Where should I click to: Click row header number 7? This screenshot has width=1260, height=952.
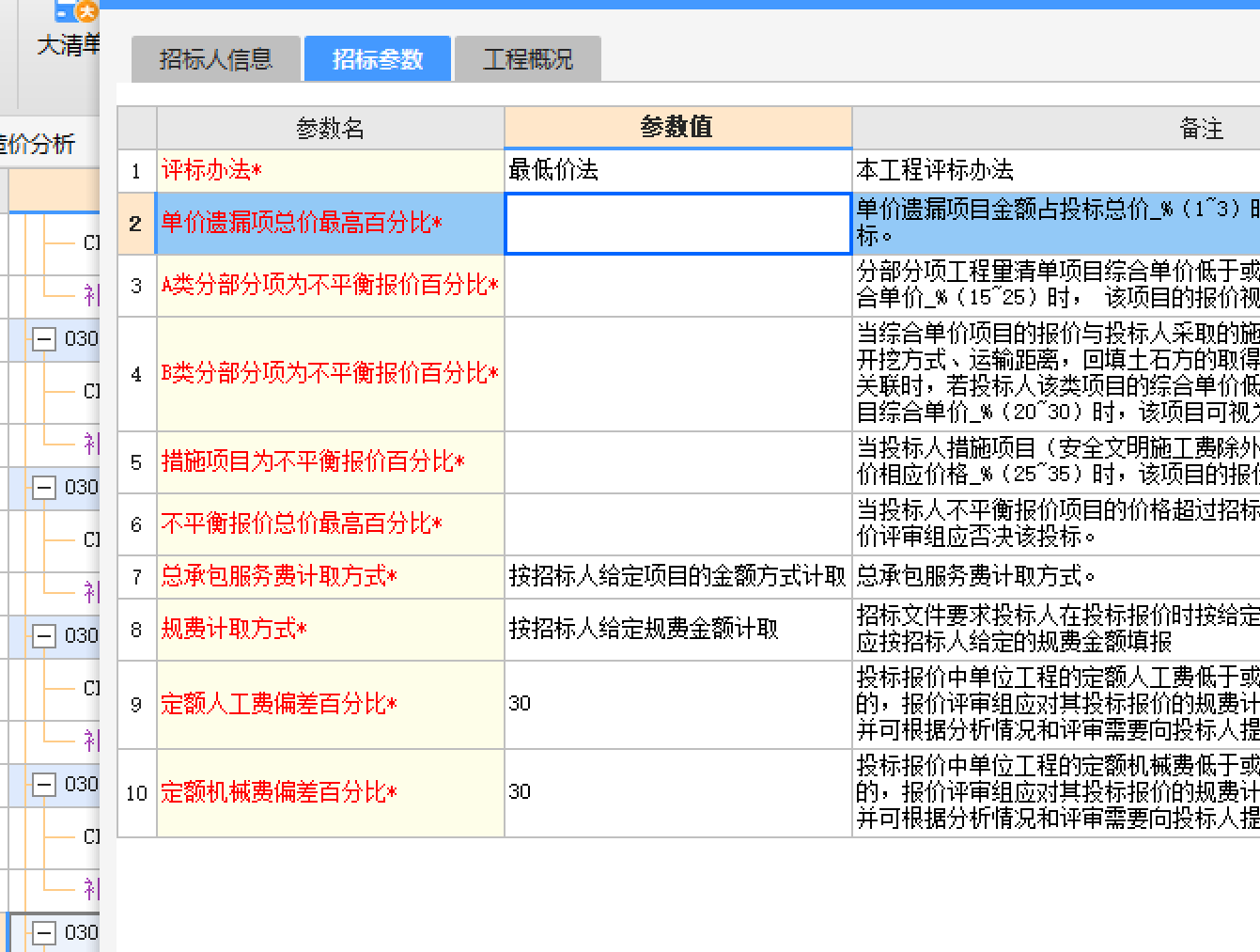137,576
